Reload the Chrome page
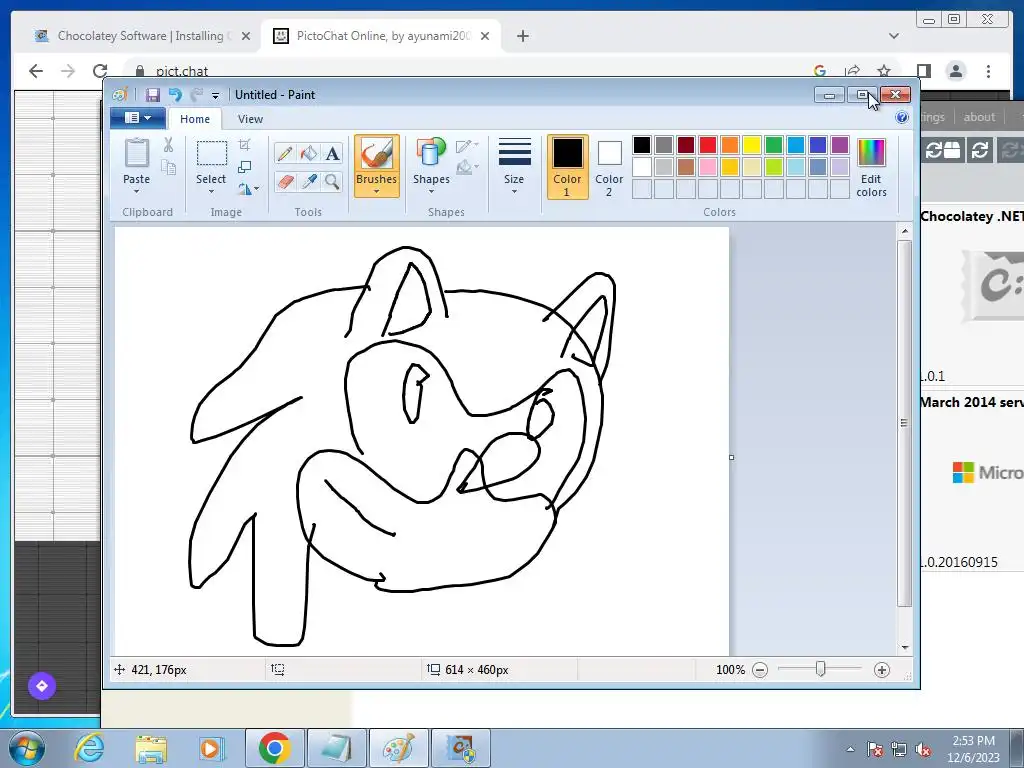 100,71
